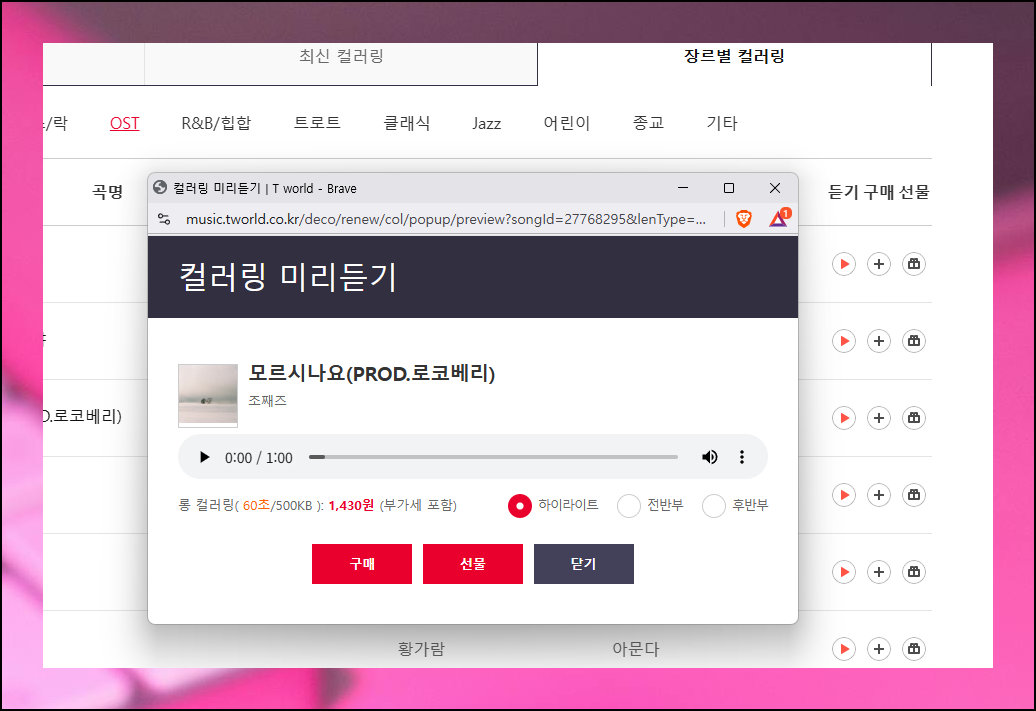Image resolution: width=1036 pixels, height=711 pixels.
Task: Click the red 선물 button in the popup
Action: pyautogui.click(x=473, y=564)
